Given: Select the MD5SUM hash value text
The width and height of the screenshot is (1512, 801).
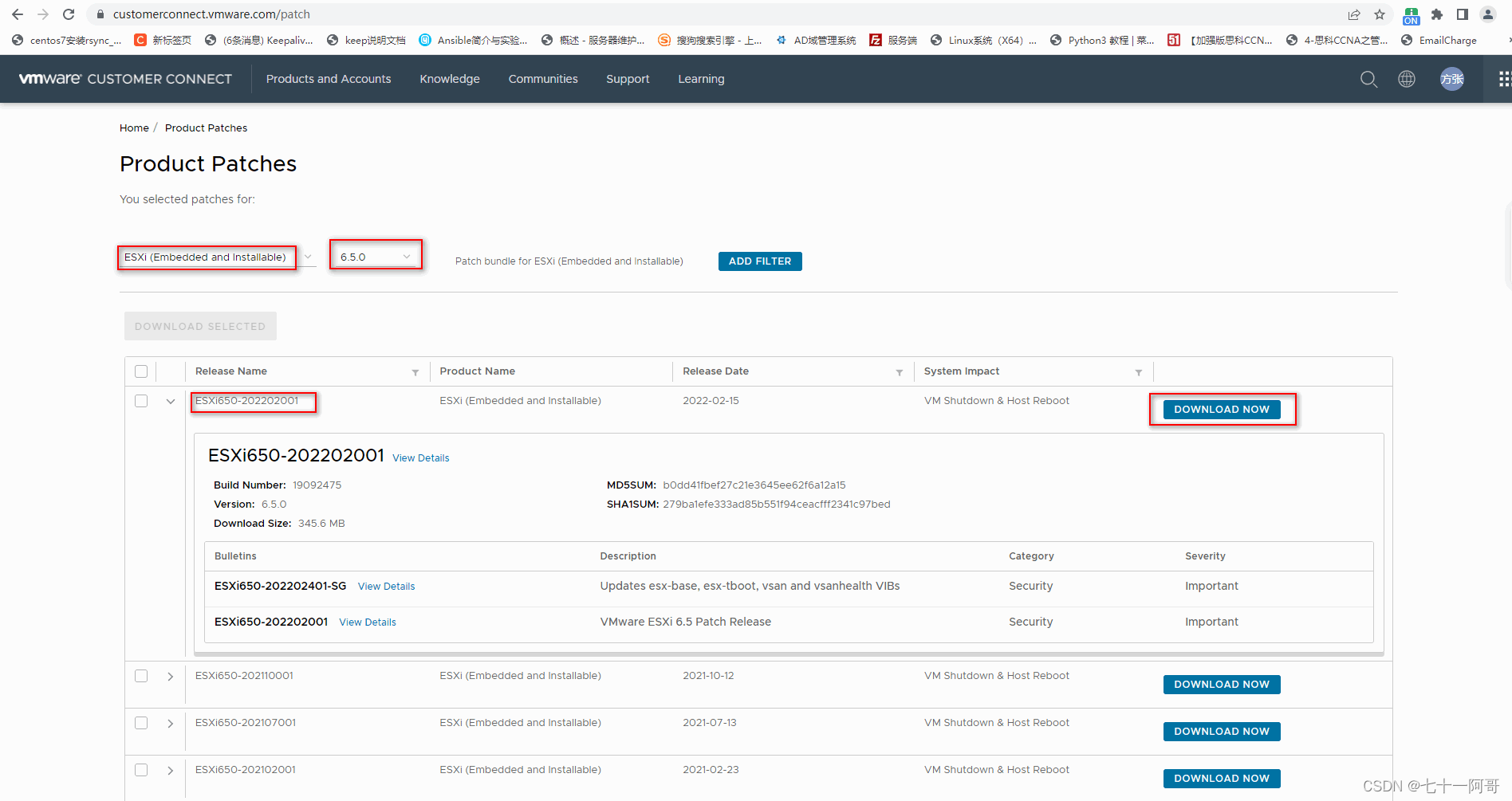Looking at the screenshot, I should [x=754, y=485].
